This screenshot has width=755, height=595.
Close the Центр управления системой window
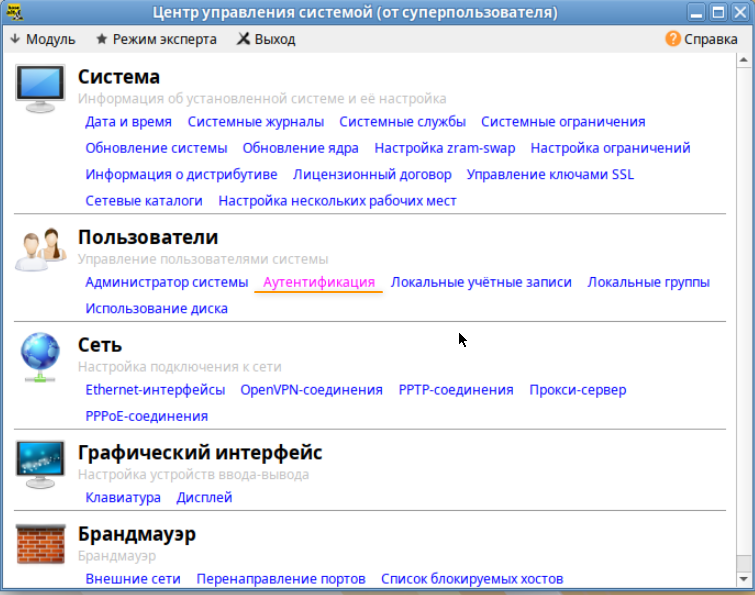coord(740,12)
